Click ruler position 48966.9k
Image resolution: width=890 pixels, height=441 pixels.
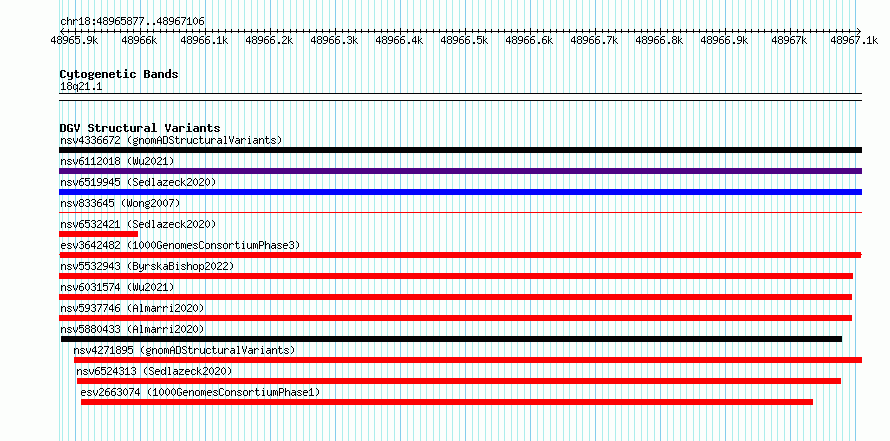coord(724,40)
